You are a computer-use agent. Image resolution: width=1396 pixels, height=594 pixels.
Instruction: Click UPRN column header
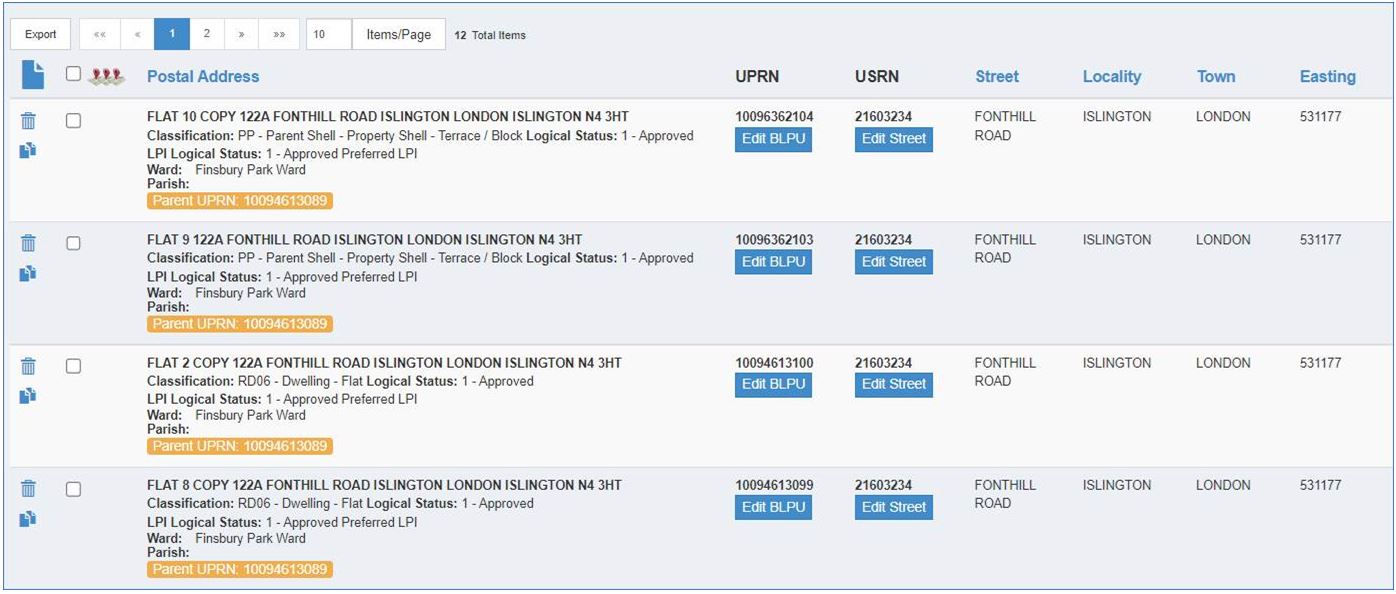pos(757,76)
